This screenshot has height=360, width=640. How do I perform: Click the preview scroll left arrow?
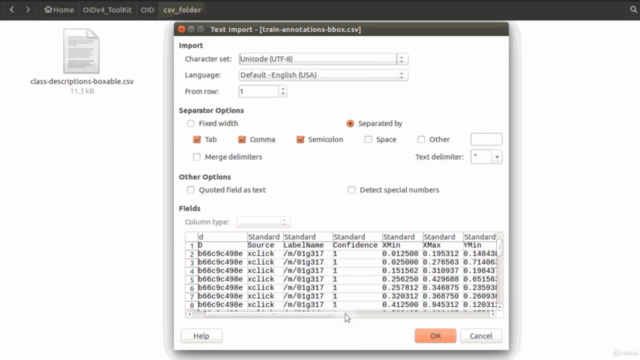[189, 314]
